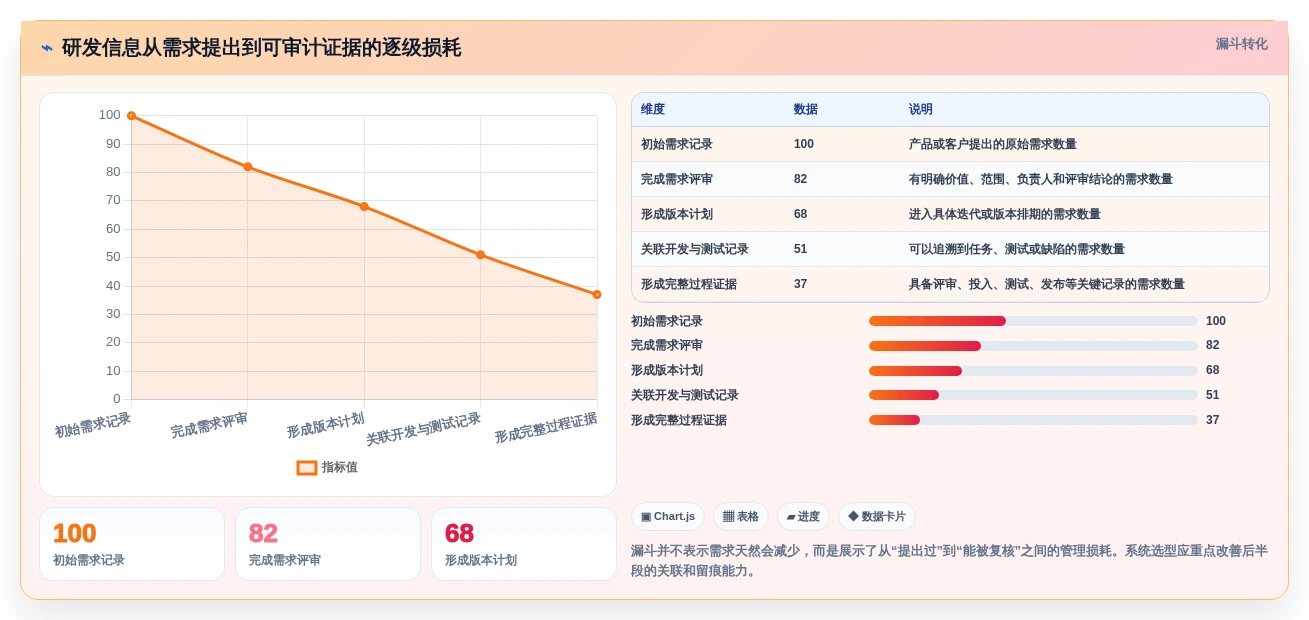
Task: Click the 形成完整过程证据 progress bar
Action: tap(1033, 420)
